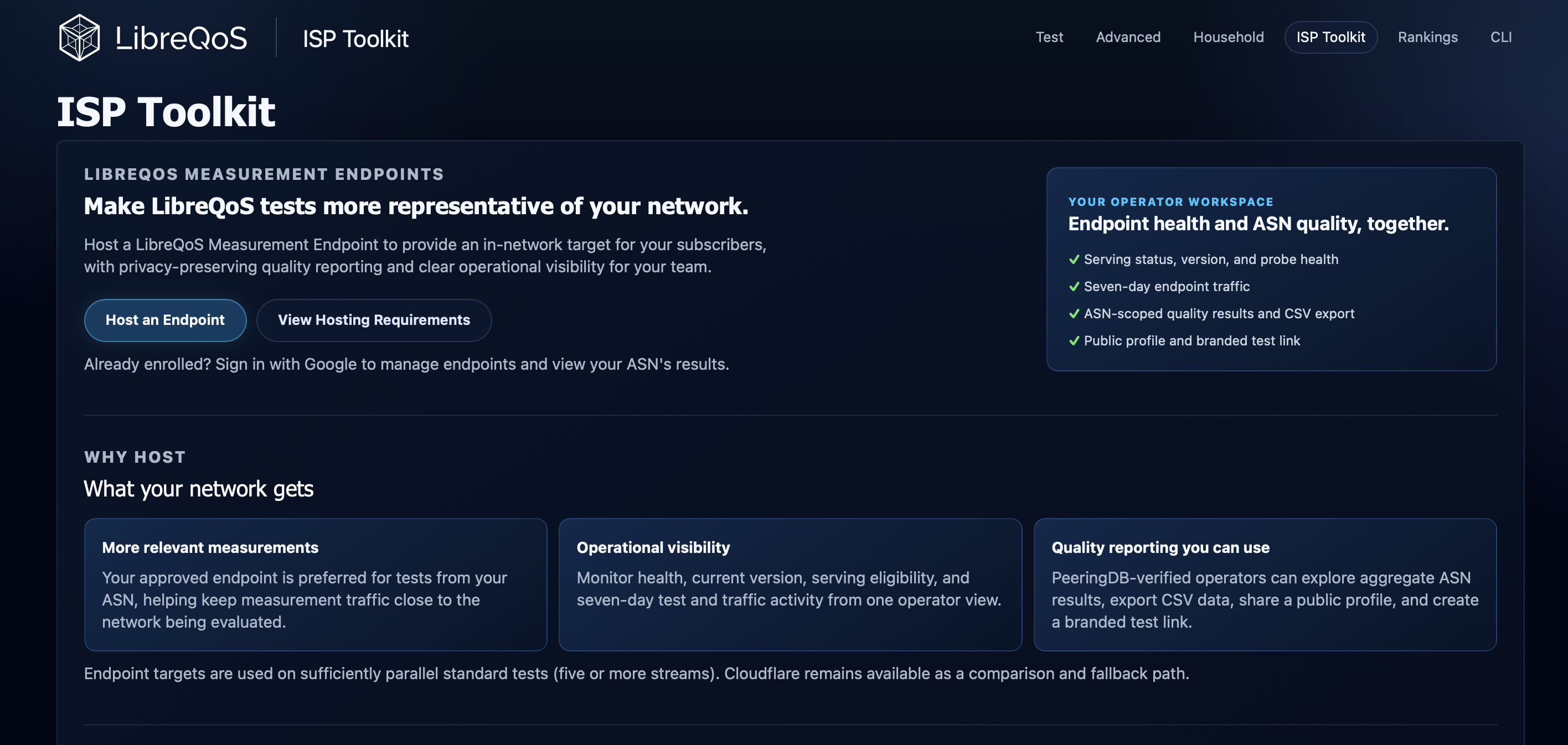Click the Already enrolled sign-in text
The width and height of the screenshot is (1568, 745).
(x=406, y=365)
